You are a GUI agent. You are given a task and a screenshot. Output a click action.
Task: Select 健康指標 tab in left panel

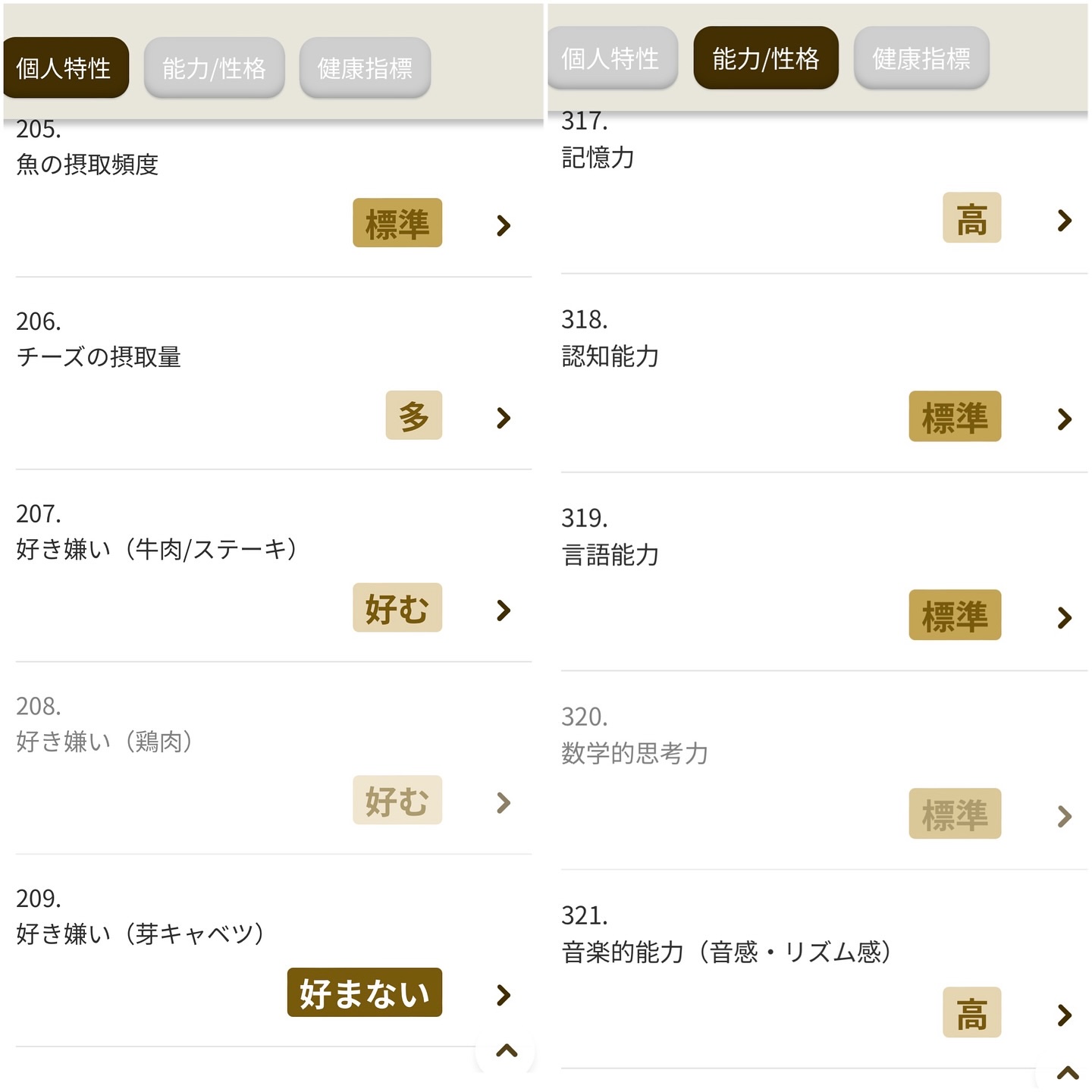tap(365, 68)
